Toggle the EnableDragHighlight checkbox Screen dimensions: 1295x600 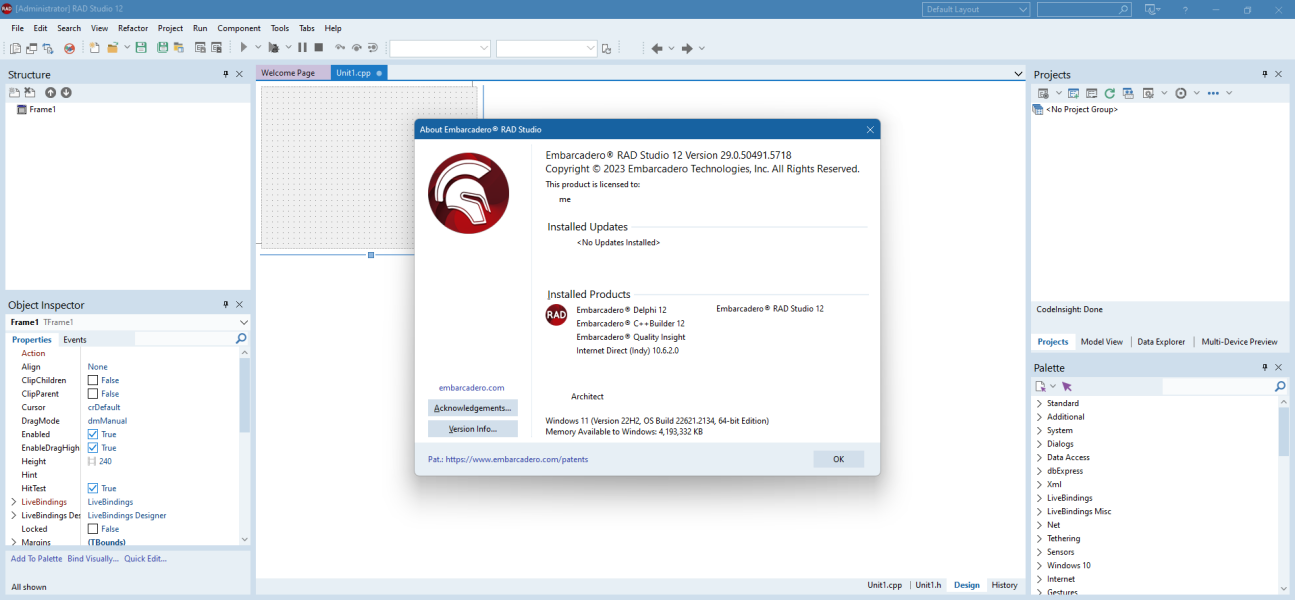tap(93, 448)
